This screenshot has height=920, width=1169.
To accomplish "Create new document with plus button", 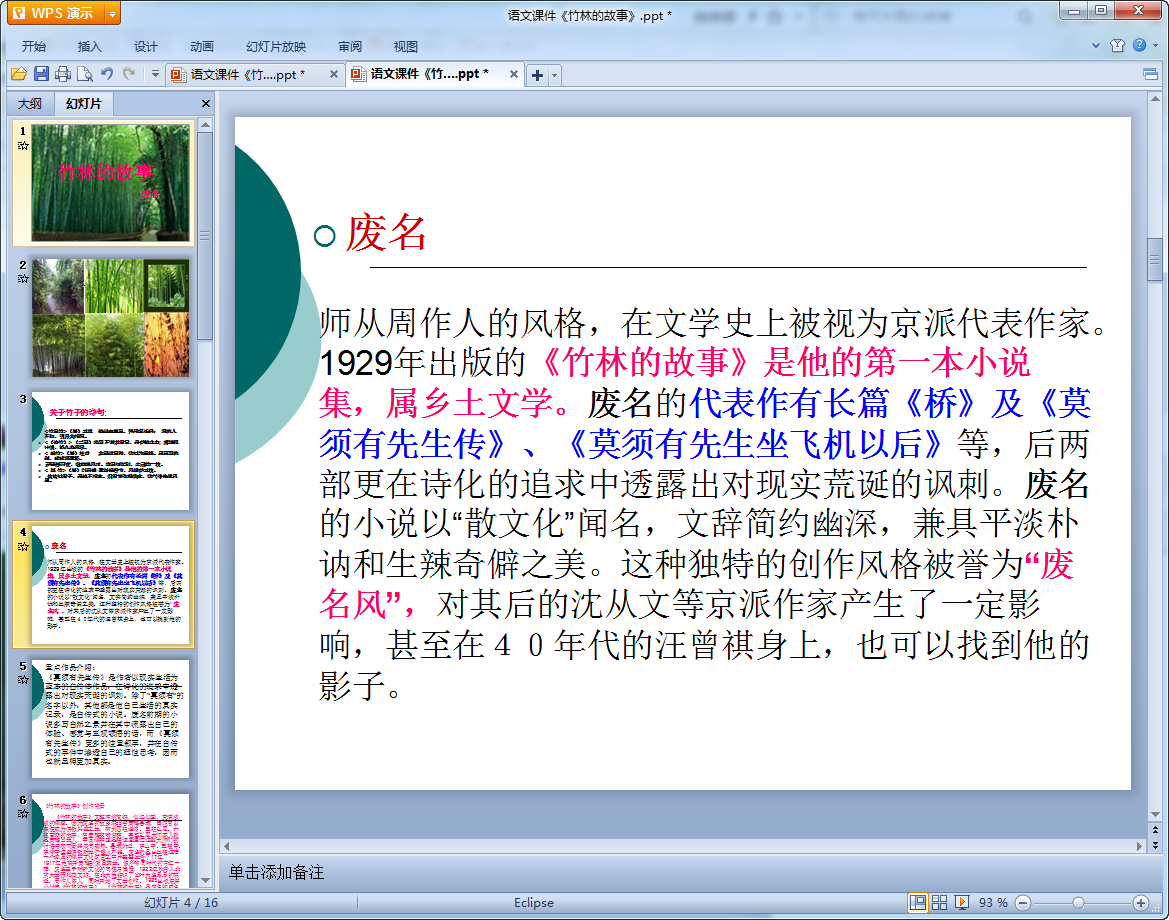I will click(x=538, y=75).
